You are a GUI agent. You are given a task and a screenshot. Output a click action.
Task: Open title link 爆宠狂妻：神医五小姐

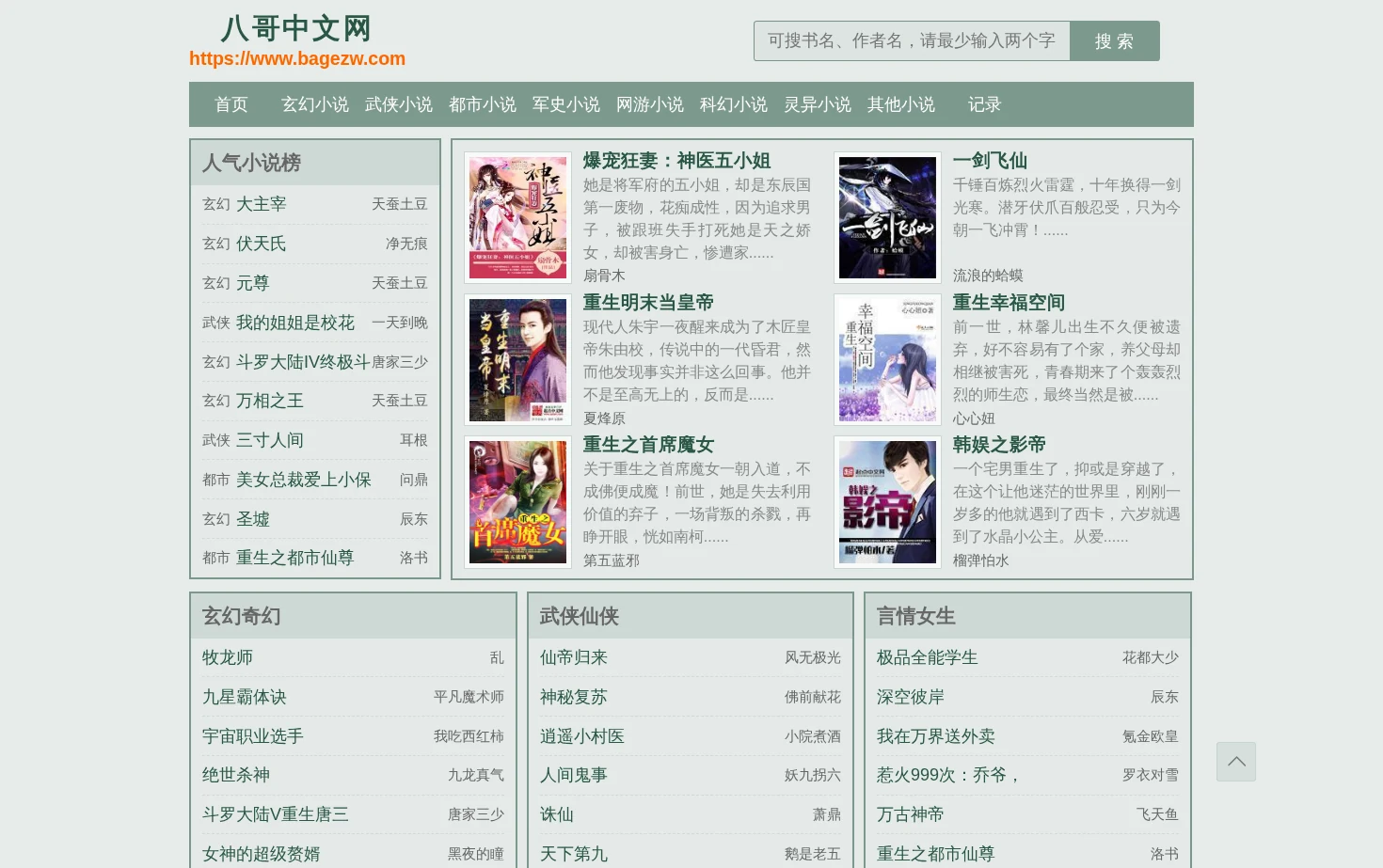(676, 161)
